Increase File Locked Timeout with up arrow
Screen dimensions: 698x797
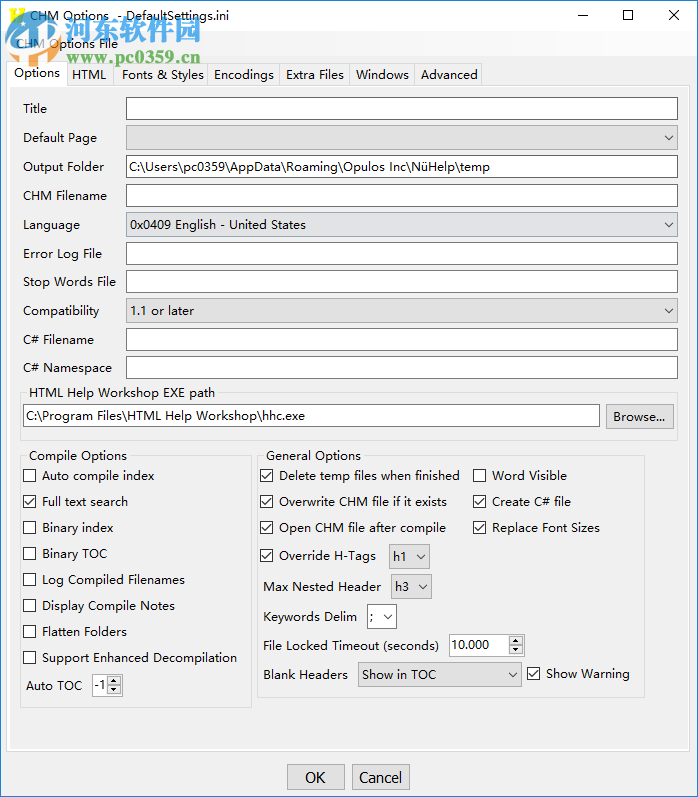[x=516, y=641]
